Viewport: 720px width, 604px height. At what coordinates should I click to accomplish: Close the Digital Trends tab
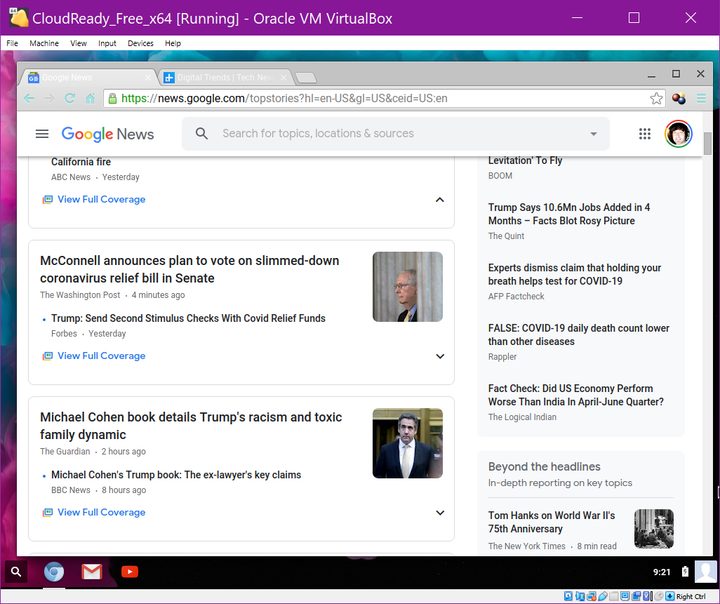tap(284, 77)
